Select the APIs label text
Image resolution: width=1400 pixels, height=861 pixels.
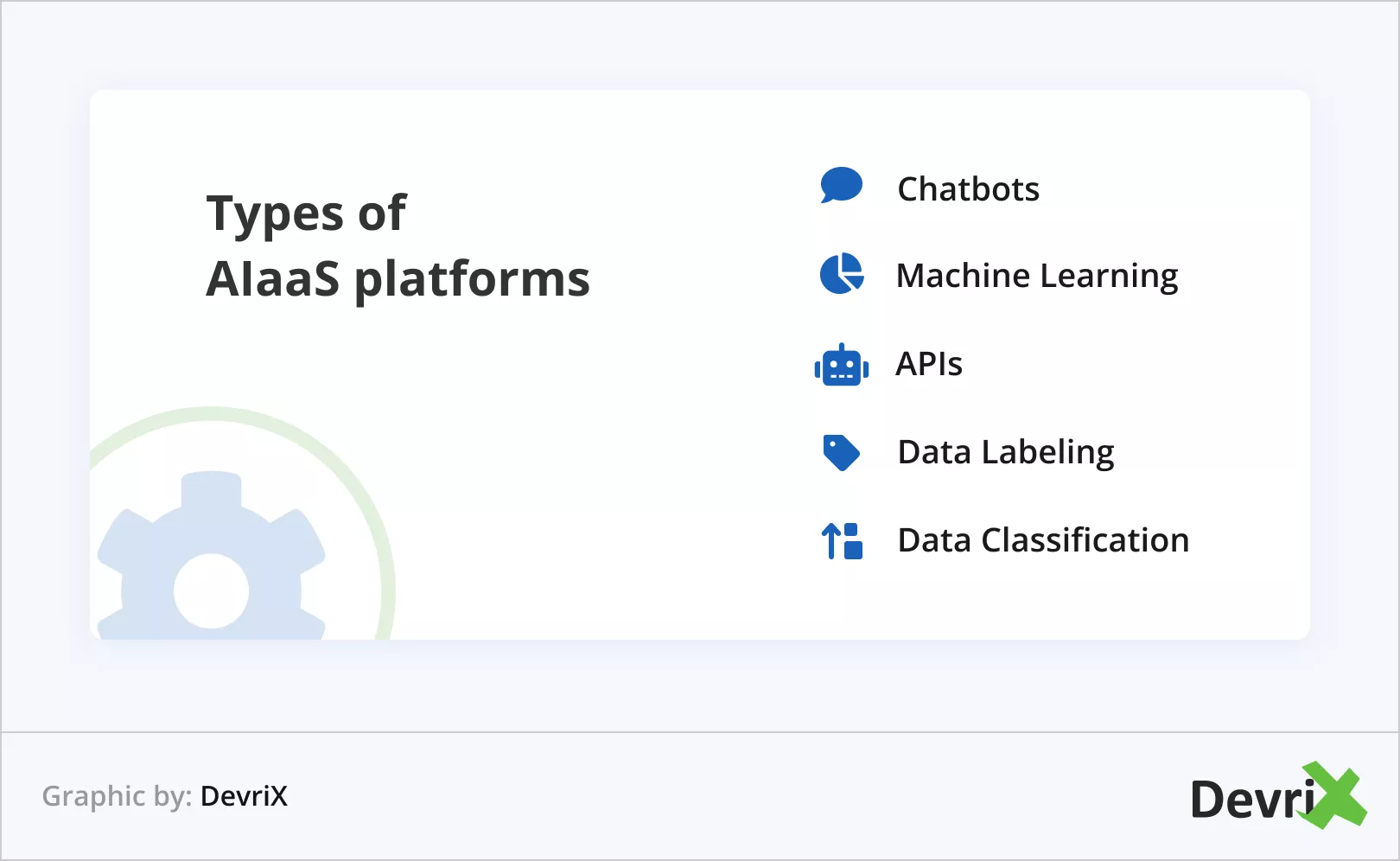tap(929, 364)
